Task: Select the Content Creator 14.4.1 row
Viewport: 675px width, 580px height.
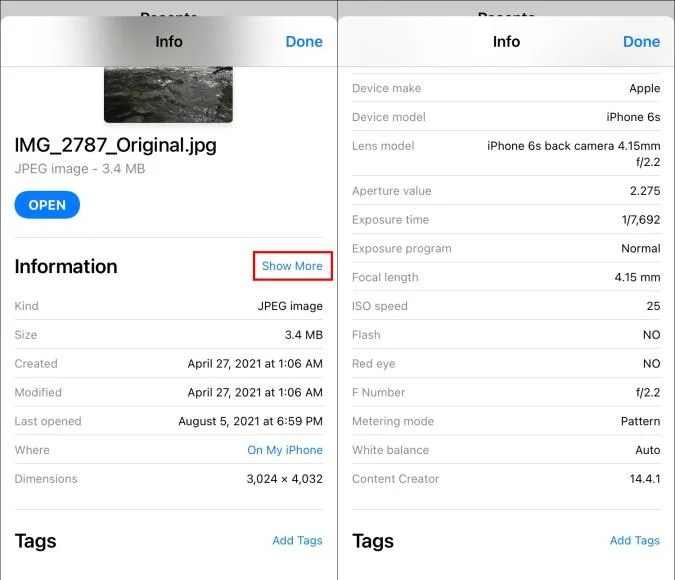Action: (x=506, y=479)
